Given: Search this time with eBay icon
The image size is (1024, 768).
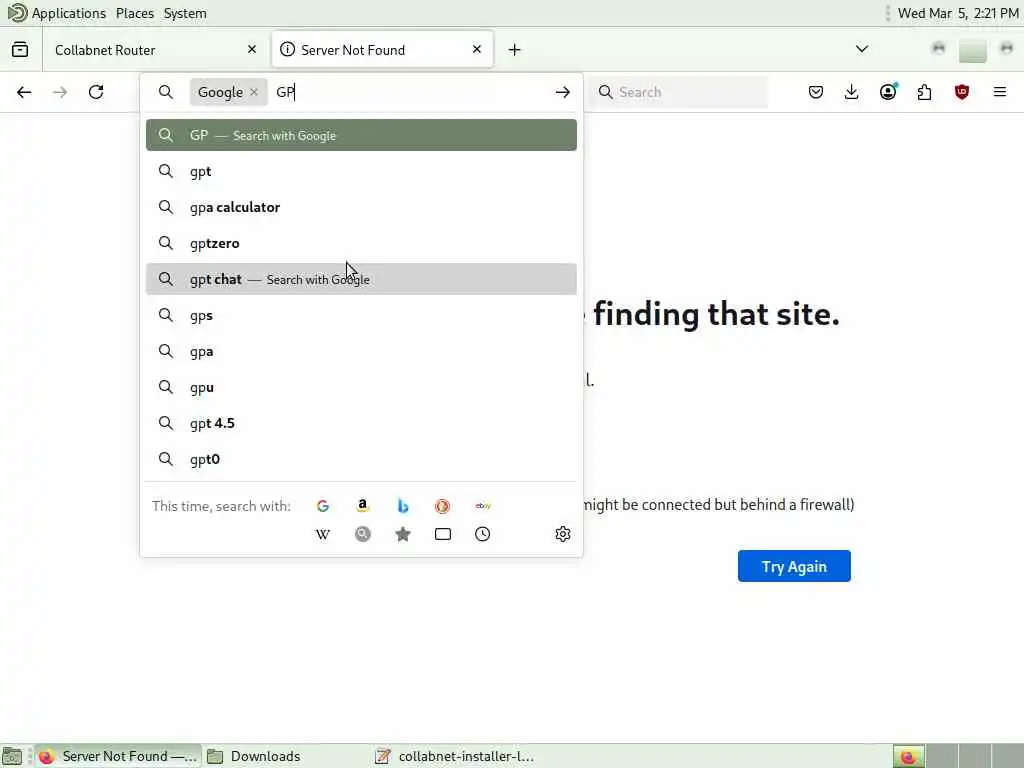Looking at the screenshot, I should [483, 506].
